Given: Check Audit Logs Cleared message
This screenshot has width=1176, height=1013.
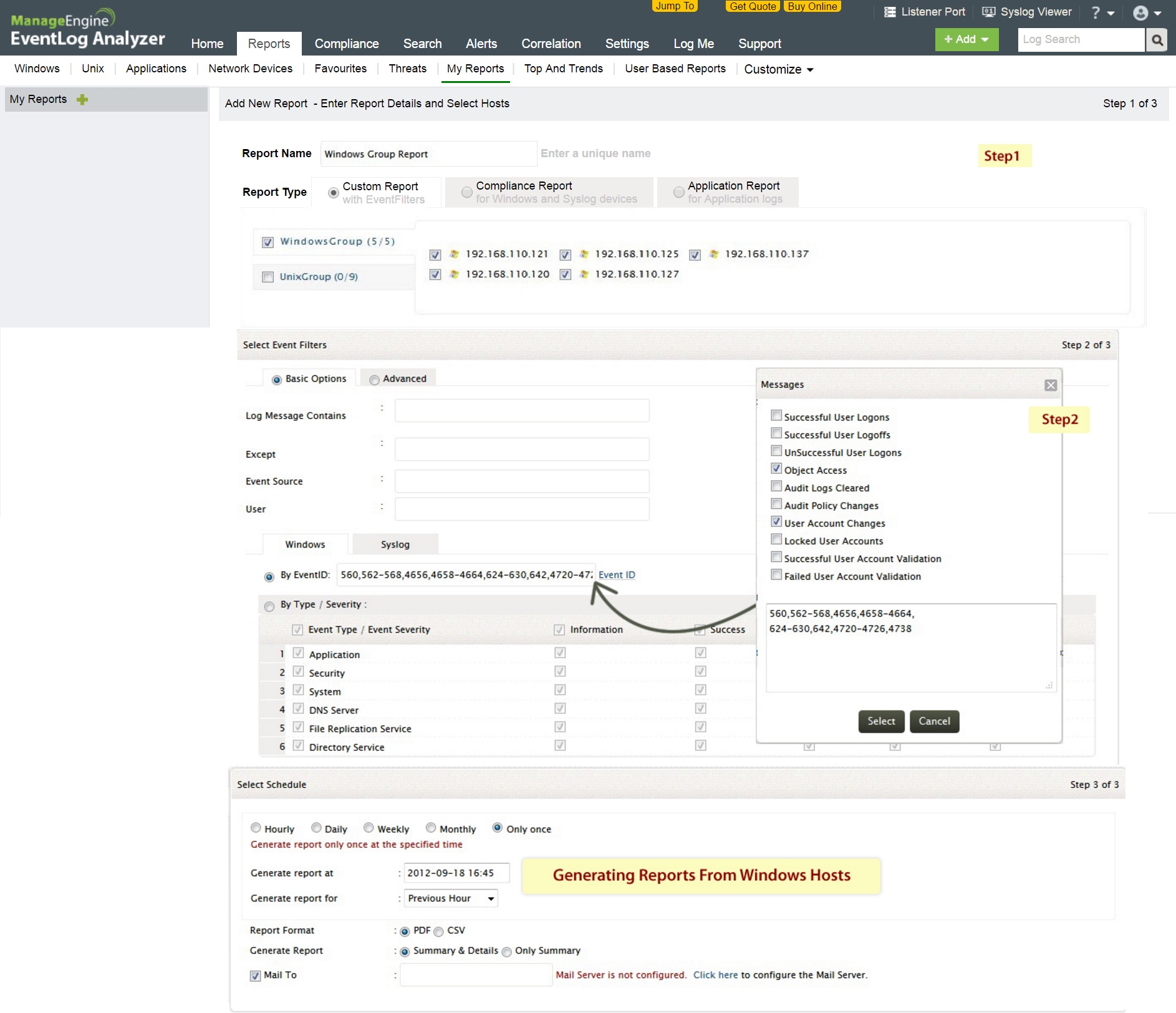Looking at the screenshot, I should point(776,486).
